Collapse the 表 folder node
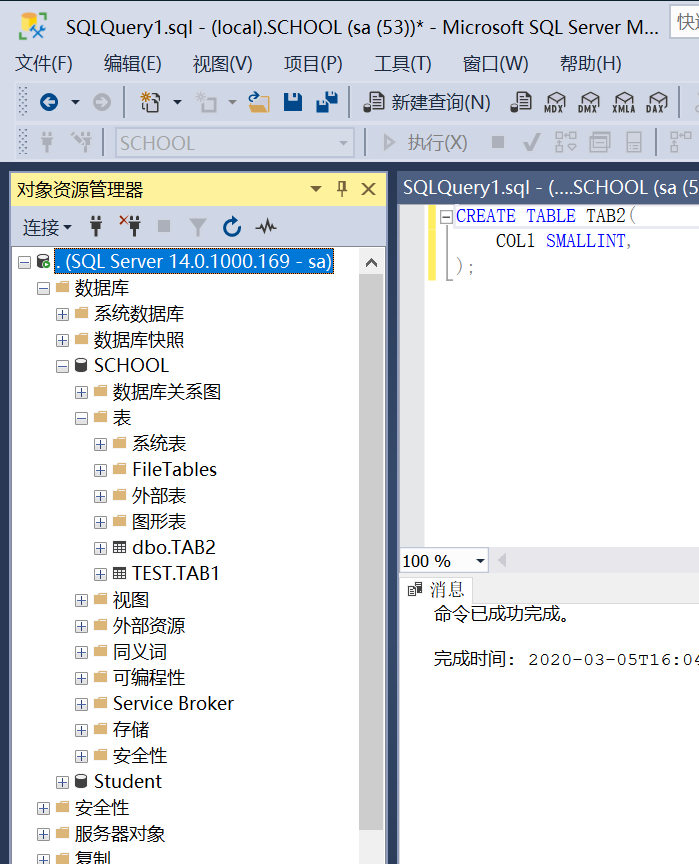This screenshot has width=699, height=864. pyautogui.click(x=81, y=419)
